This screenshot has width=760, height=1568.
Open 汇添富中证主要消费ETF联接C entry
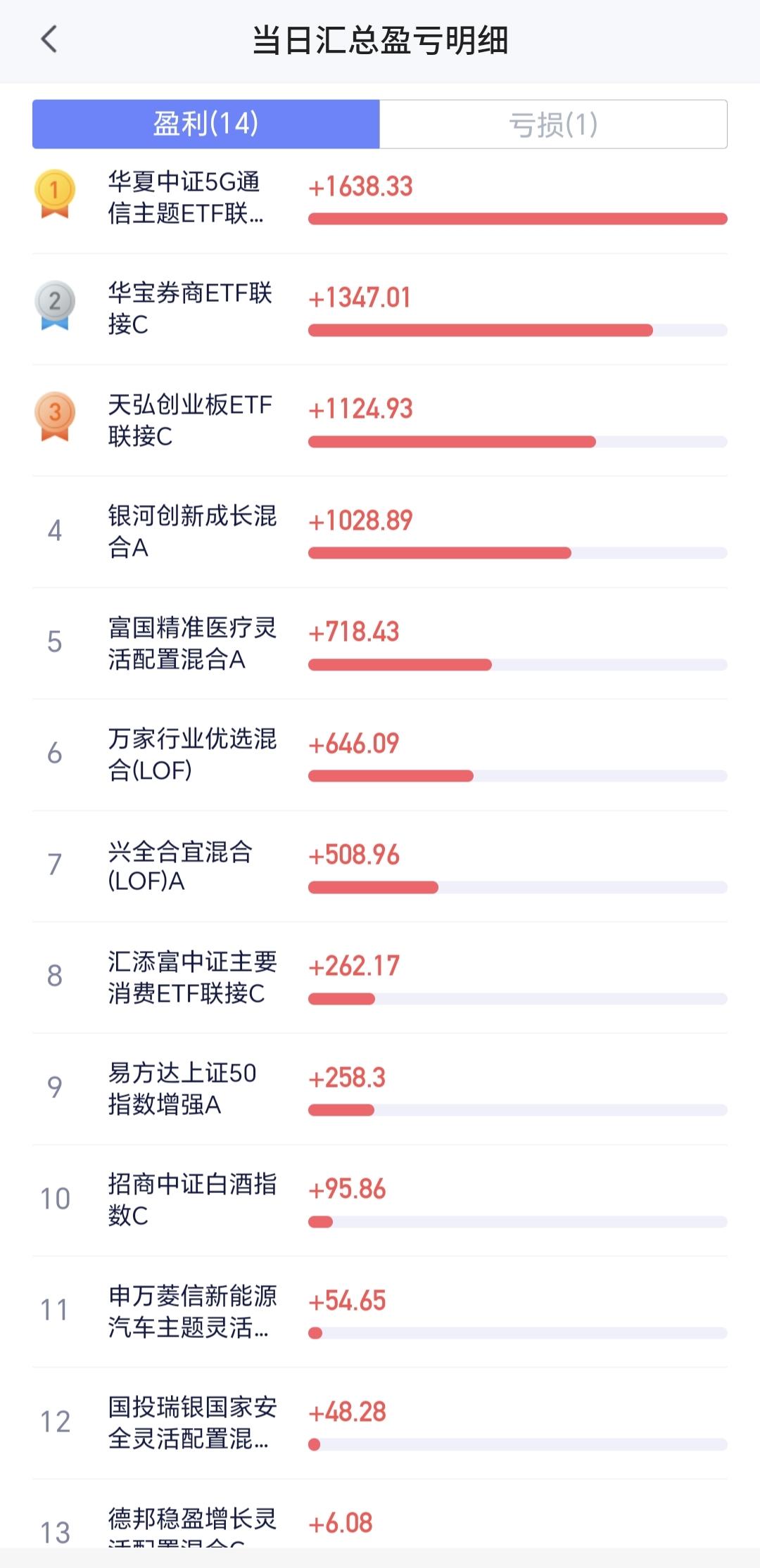click(x=191, y=977)
